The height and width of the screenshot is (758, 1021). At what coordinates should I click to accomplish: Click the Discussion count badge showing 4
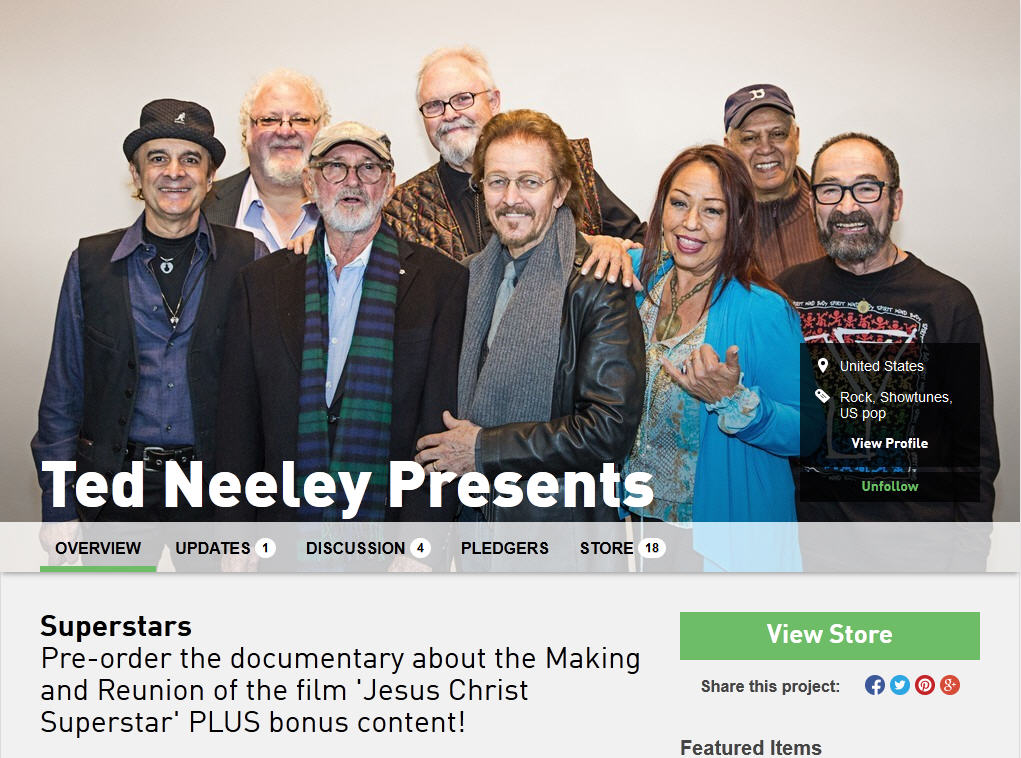[420, 548]
